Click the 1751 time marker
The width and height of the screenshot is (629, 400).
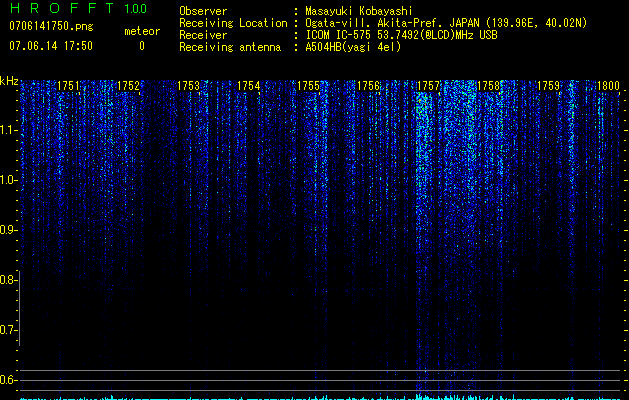tap(68, 86)
